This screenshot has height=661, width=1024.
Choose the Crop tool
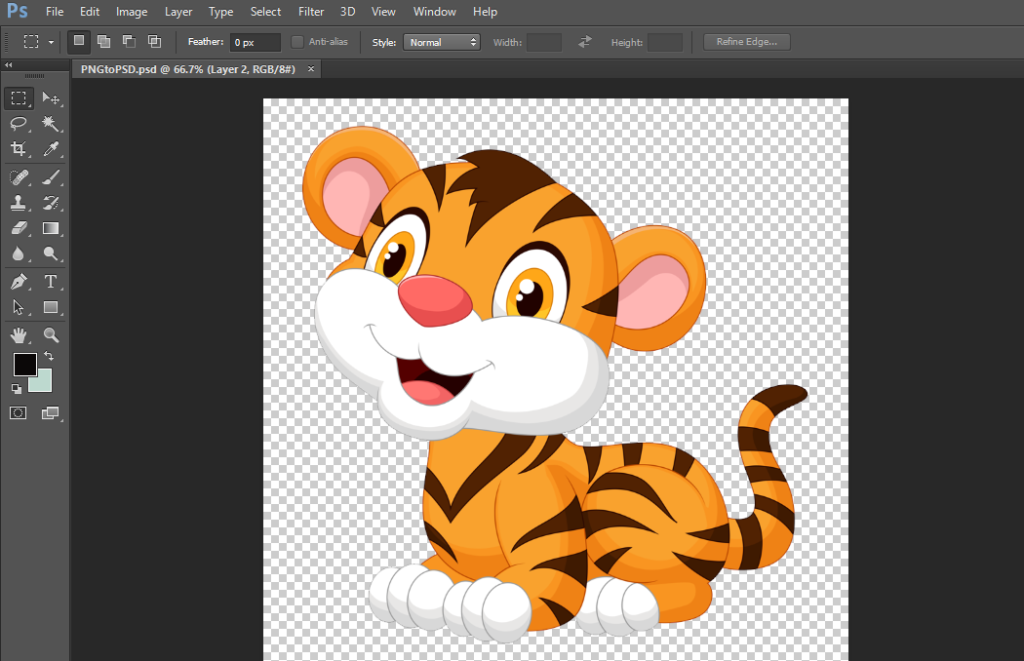point(18,150)
